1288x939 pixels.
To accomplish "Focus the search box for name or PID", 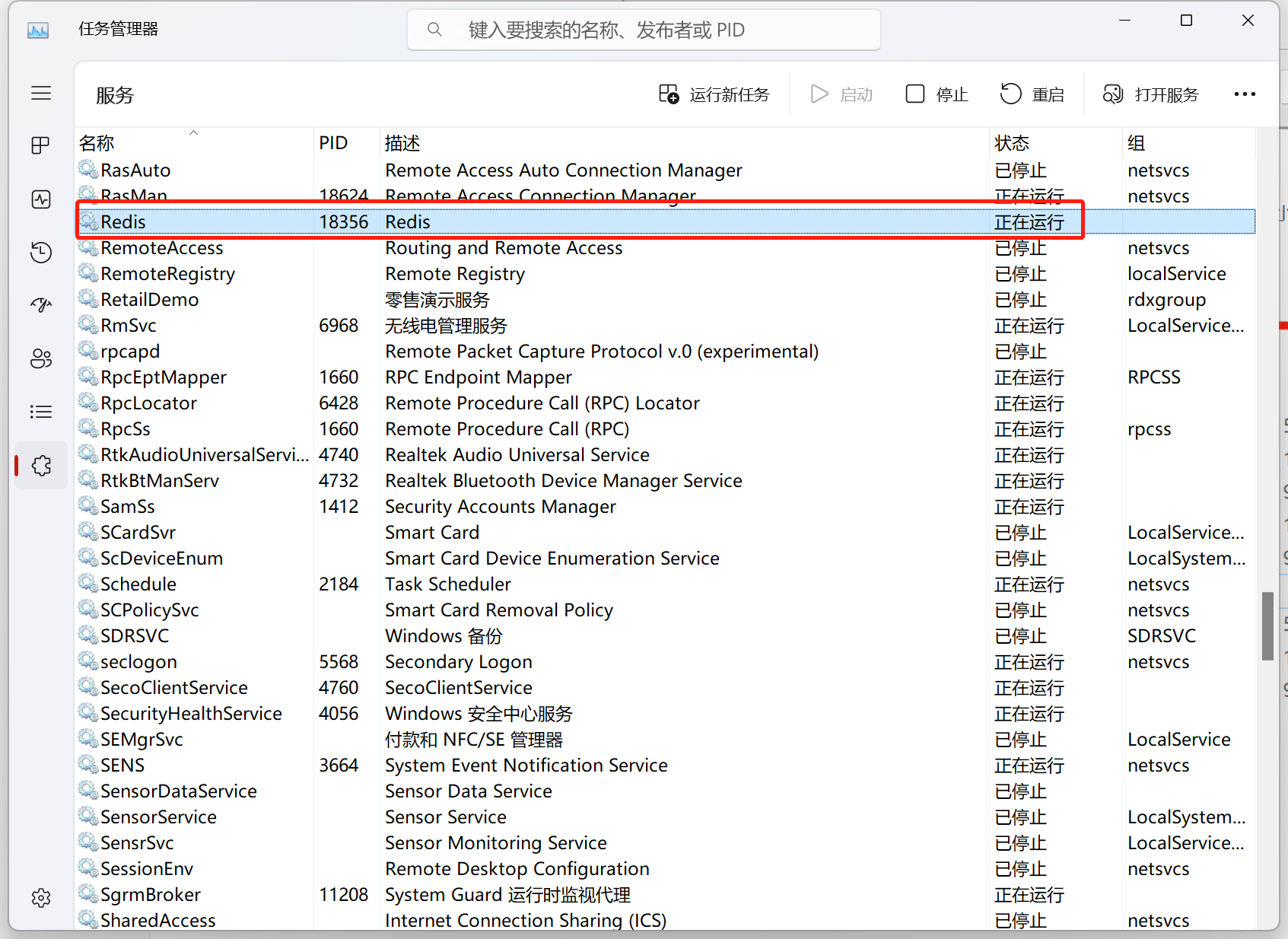I will (x=644, y=30).
